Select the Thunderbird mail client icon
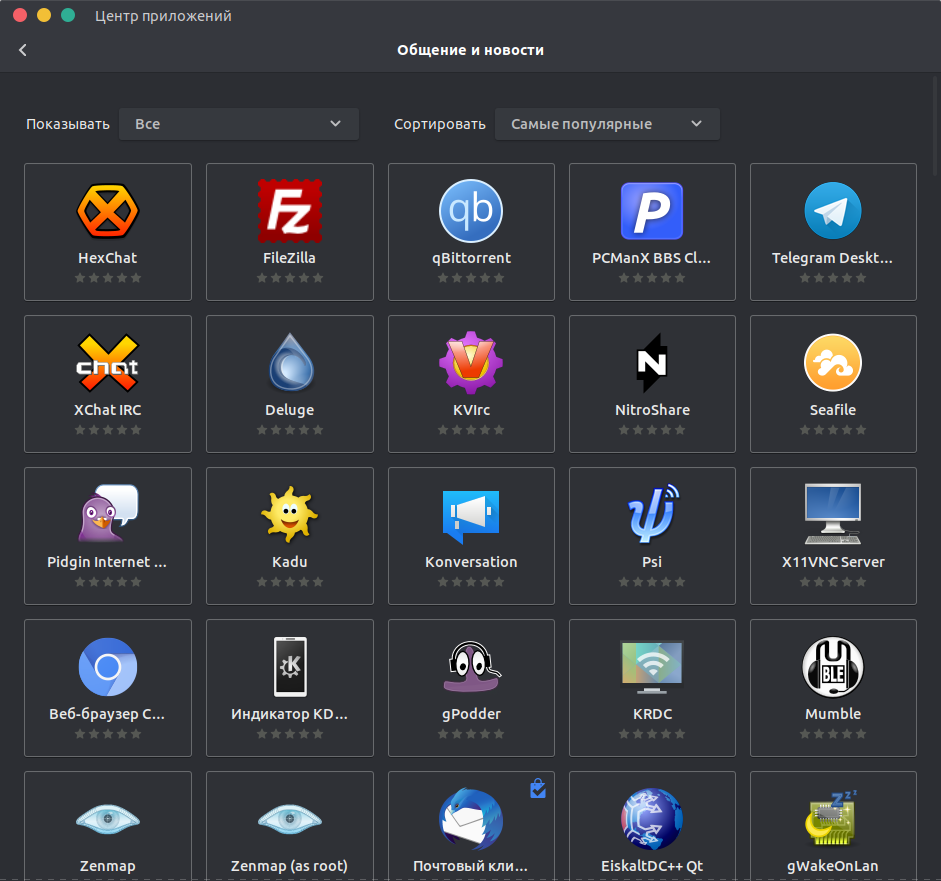This screenshot has width=941, height=881. click(x=471, y=819)
